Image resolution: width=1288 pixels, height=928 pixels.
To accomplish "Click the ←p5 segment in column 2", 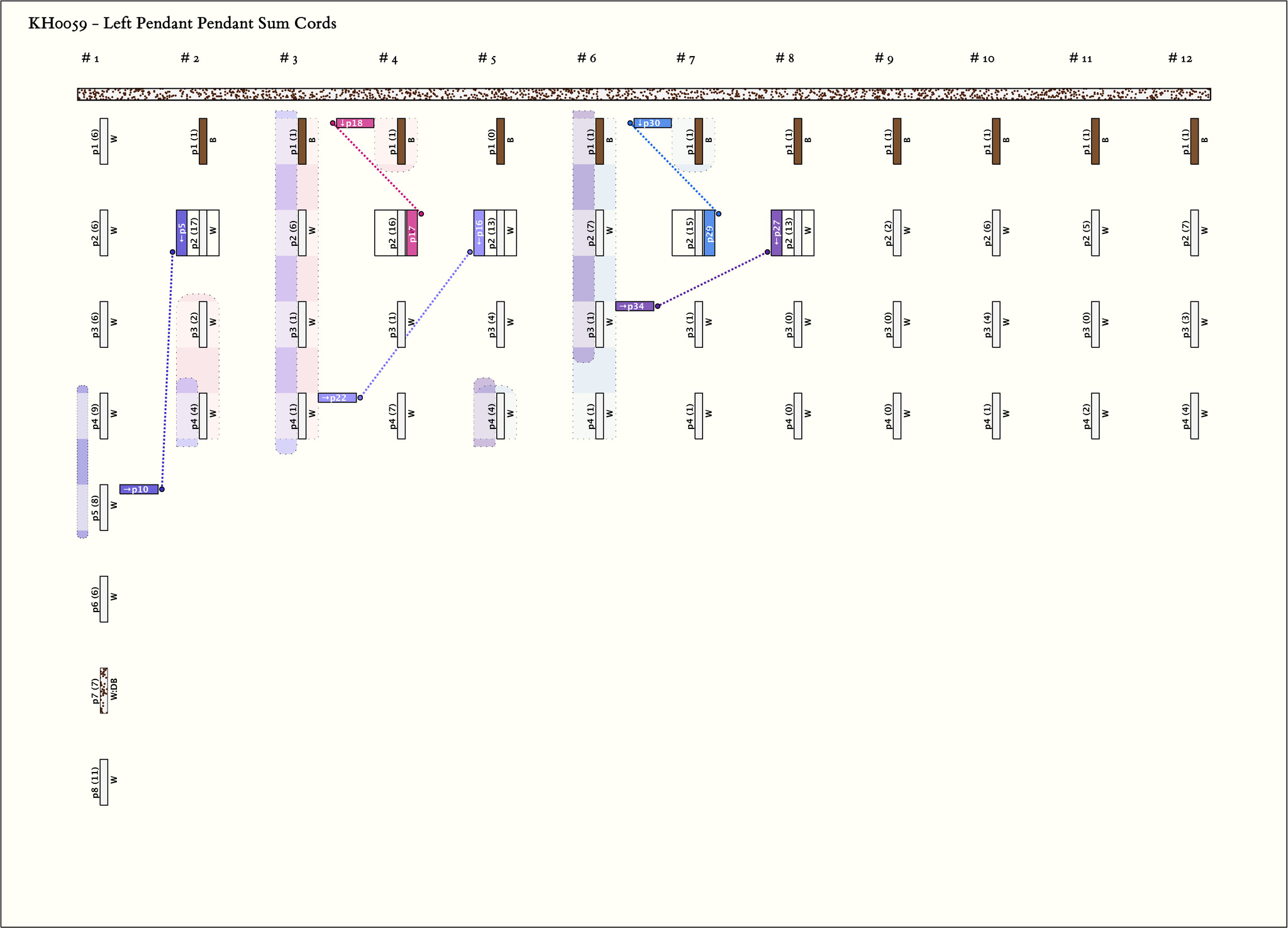I will click(182, 233).
